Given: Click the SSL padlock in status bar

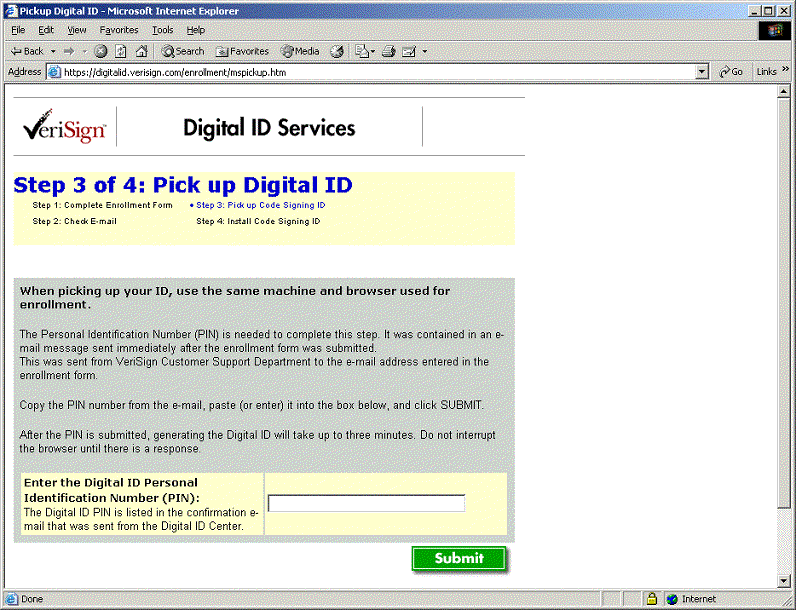Looking at the screenshot, I should click(652, 599).
